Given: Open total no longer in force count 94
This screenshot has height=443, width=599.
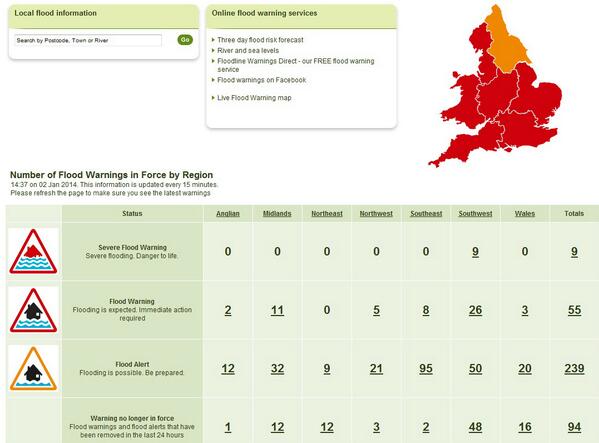Looking at the screenshot, I should coord(574,427).
